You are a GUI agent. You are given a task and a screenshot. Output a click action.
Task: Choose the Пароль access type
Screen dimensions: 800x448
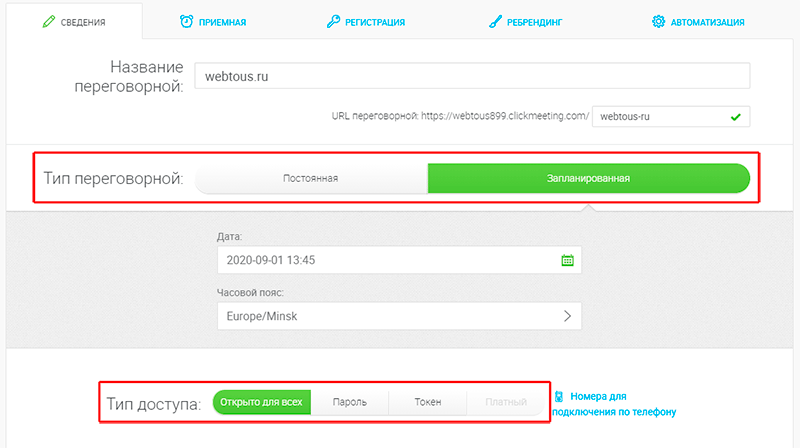[x=349, y=402]
